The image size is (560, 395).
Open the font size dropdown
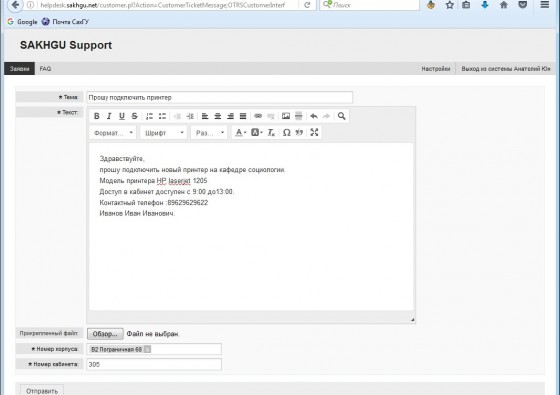209,133
